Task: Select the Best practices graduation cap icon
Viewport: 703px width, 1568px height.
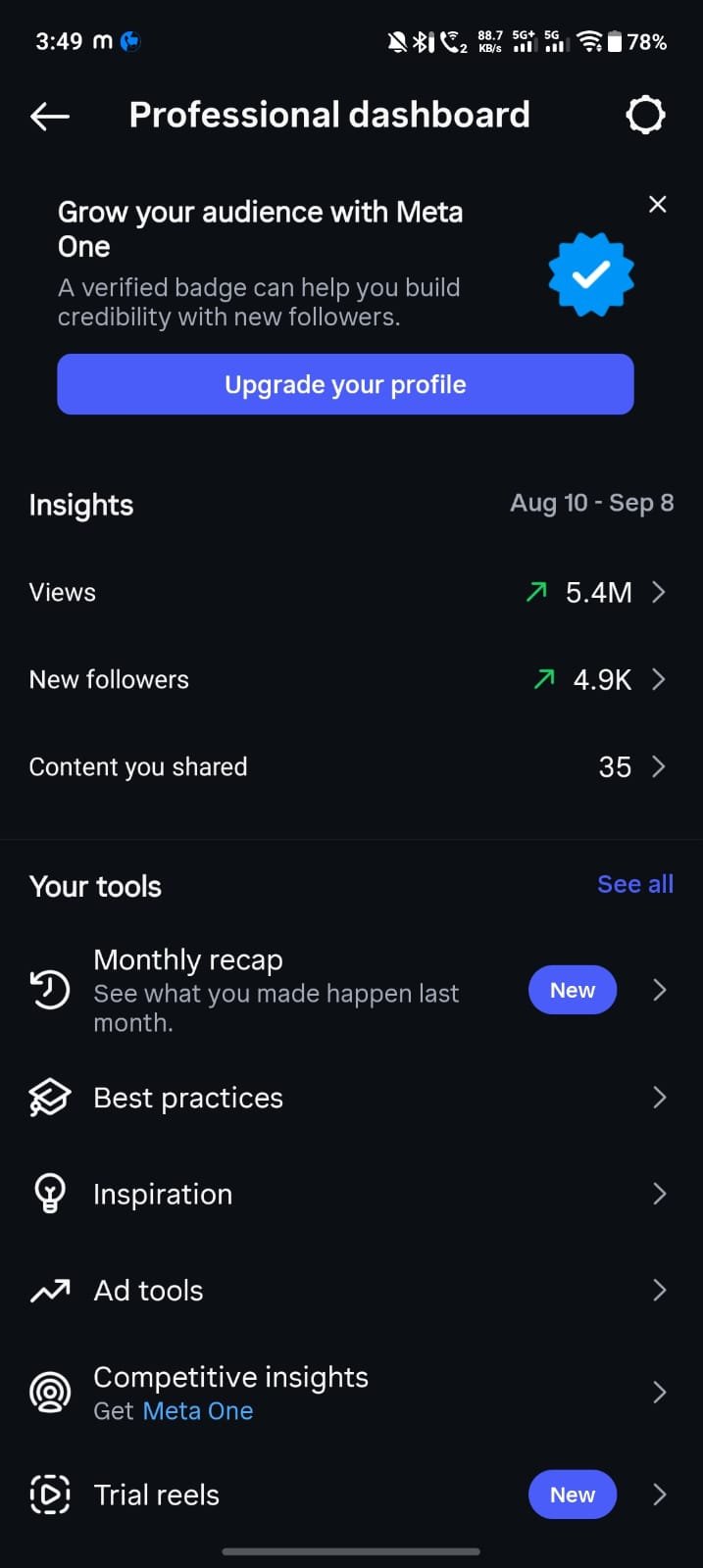Action: [x=50, y=1098]
